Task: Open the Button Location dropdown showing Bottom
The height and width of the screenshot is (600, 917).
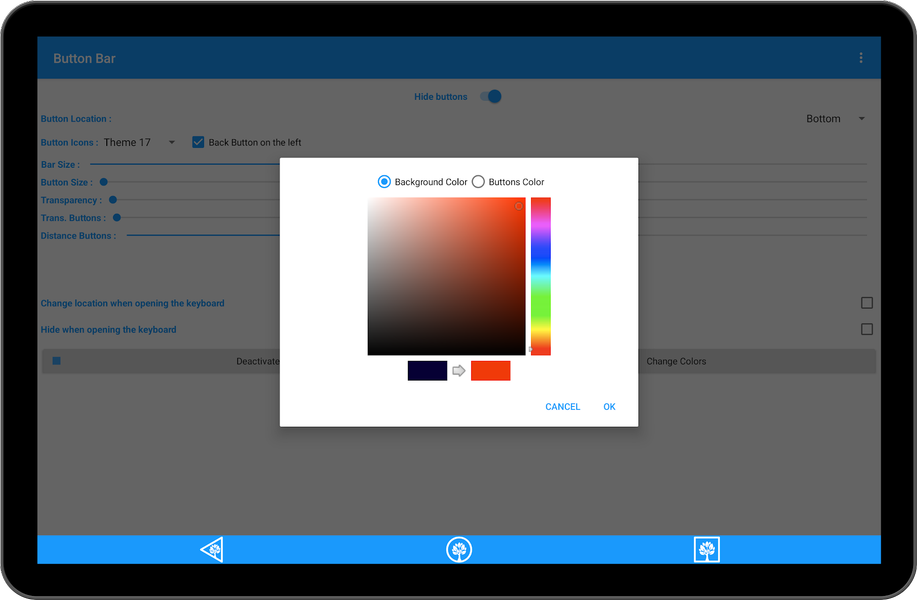Action: tap(835, 119)
